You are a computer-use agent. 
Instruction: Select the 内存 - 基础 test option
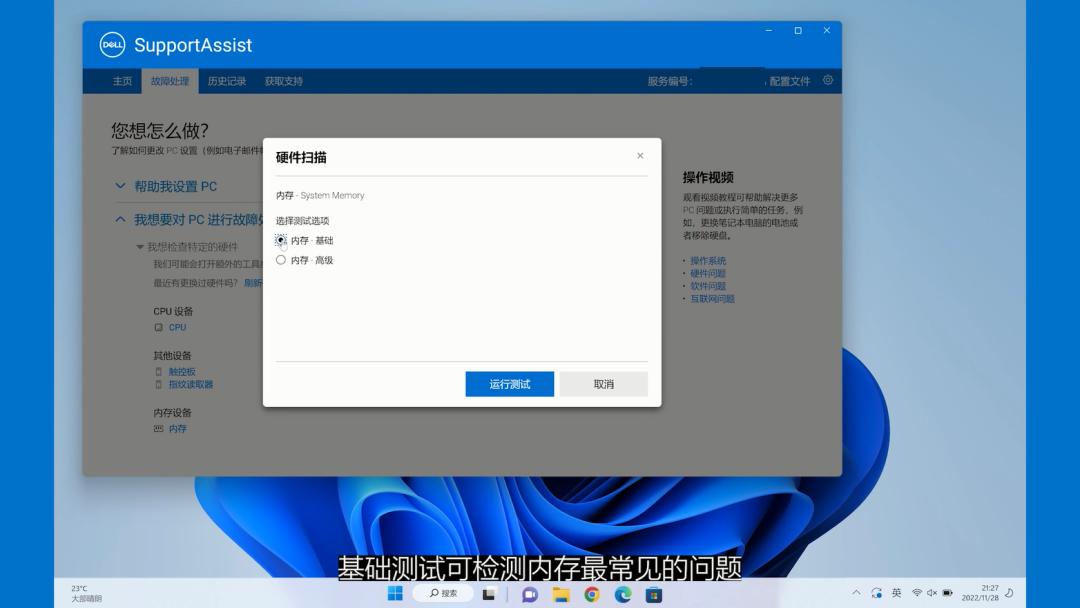(281, 240)
